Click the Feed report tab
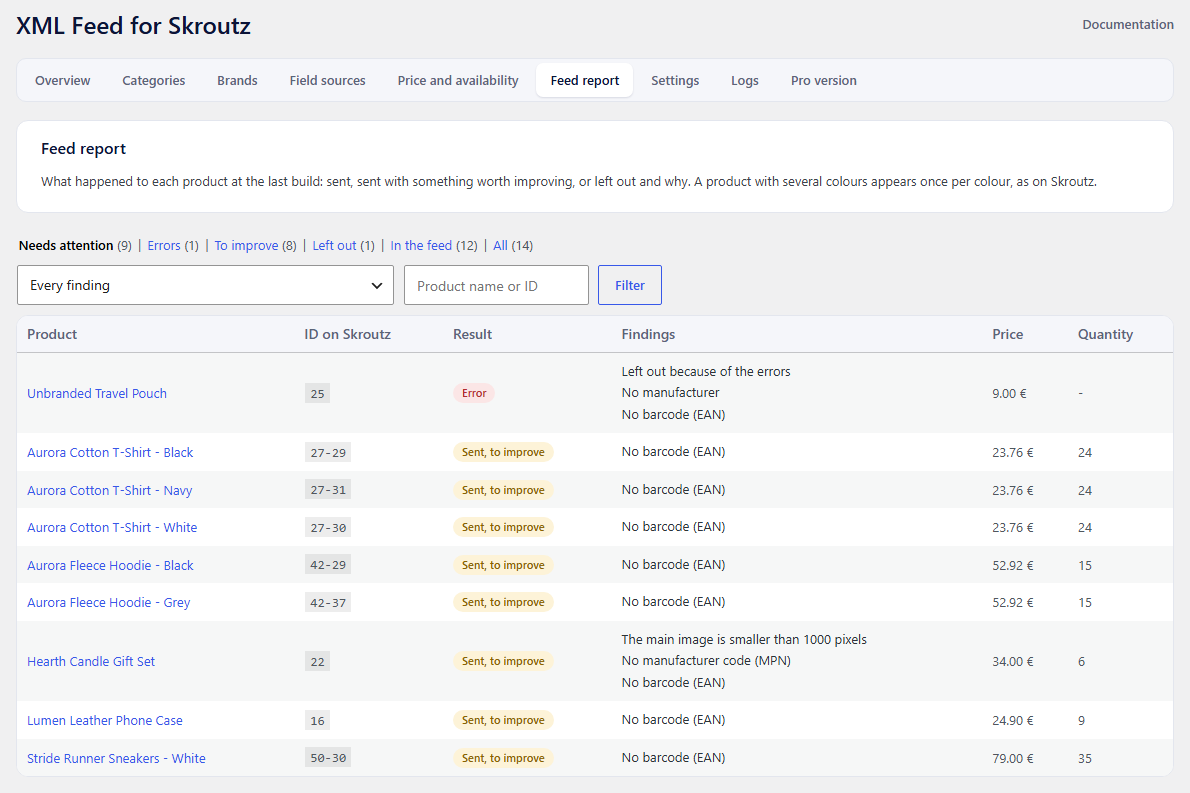Image resolution: width=1190 pixels, height=793 pixels. coord(584,80)
